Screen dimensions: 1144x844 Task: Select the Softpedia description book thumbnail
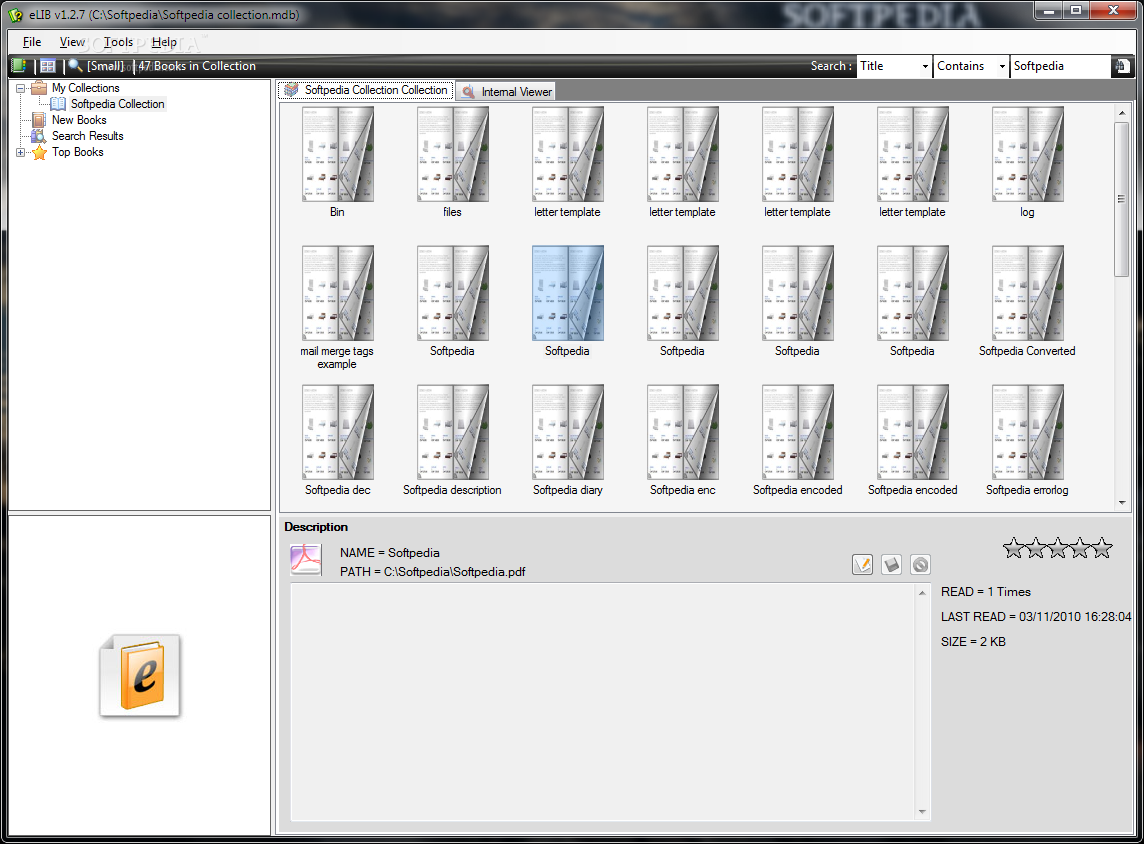click(x=452, y=441)
